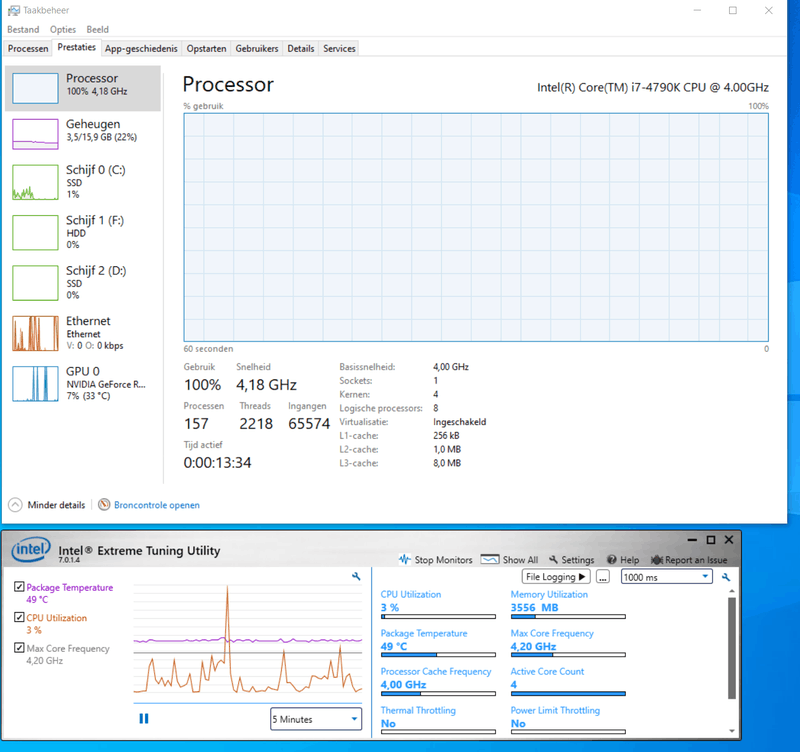The width and height of the screenshot is (800, 752).
Task: Open the 5 Minutes time range dropdown
Action: (316, 719)
